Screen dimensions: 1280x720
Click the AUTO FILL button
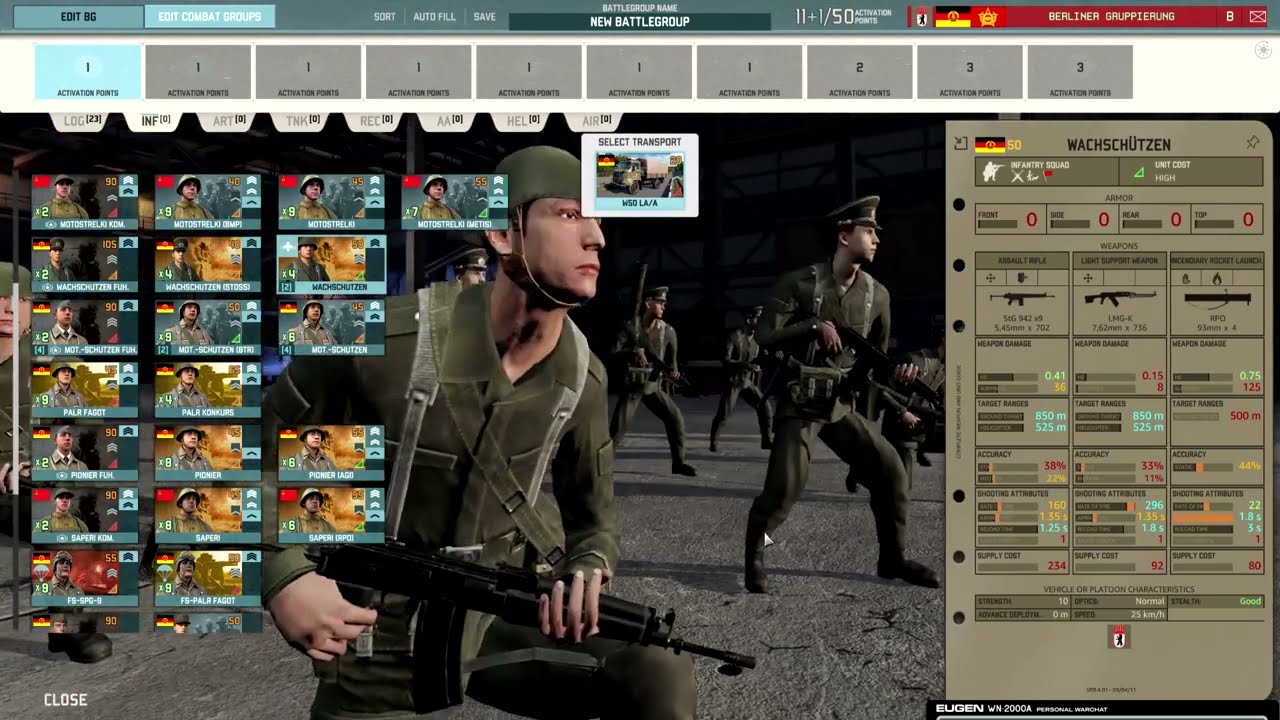click(434, 17)
